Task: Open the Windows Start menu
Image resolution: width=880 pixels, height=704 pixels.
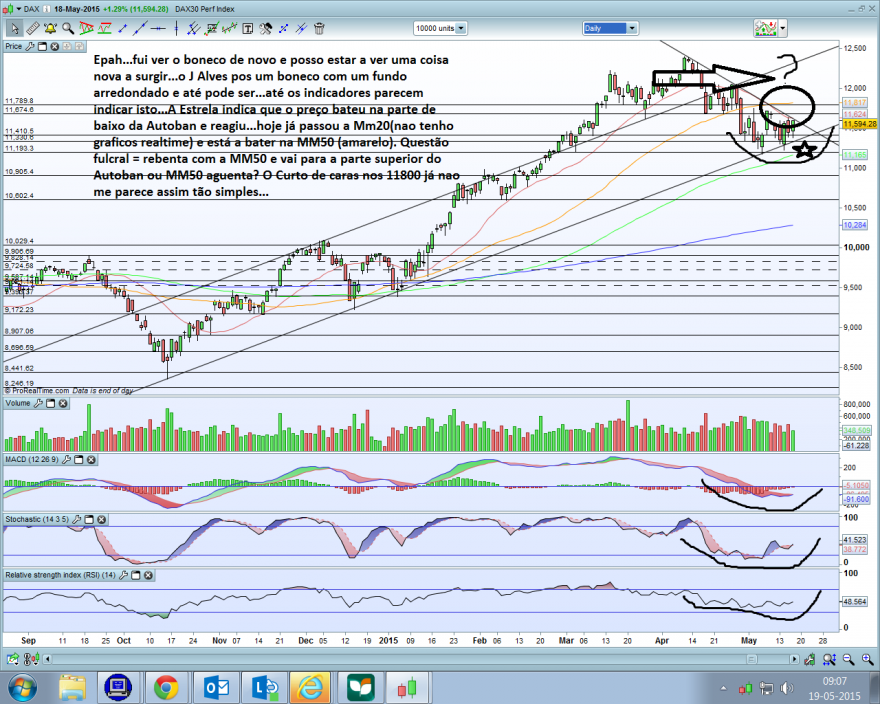Action: (22, 687)
